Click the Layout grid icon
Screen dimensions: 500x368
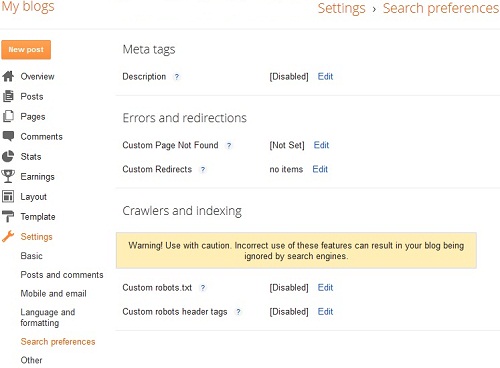pyautogui.click(x=8, y=196)
